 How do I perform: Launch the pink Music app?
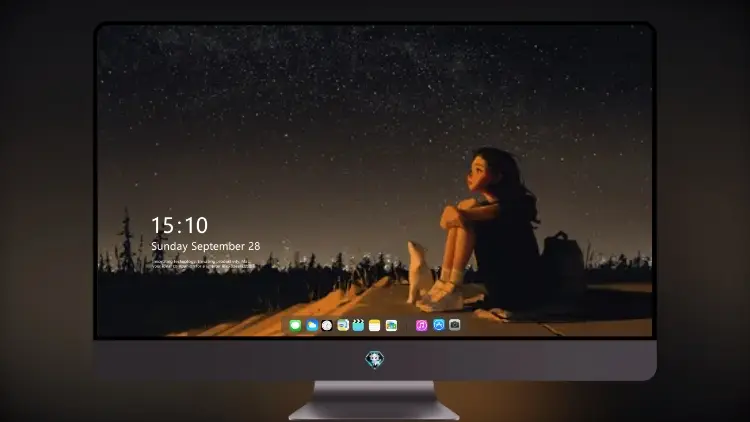pyautogui.click(x=421, y=325)
